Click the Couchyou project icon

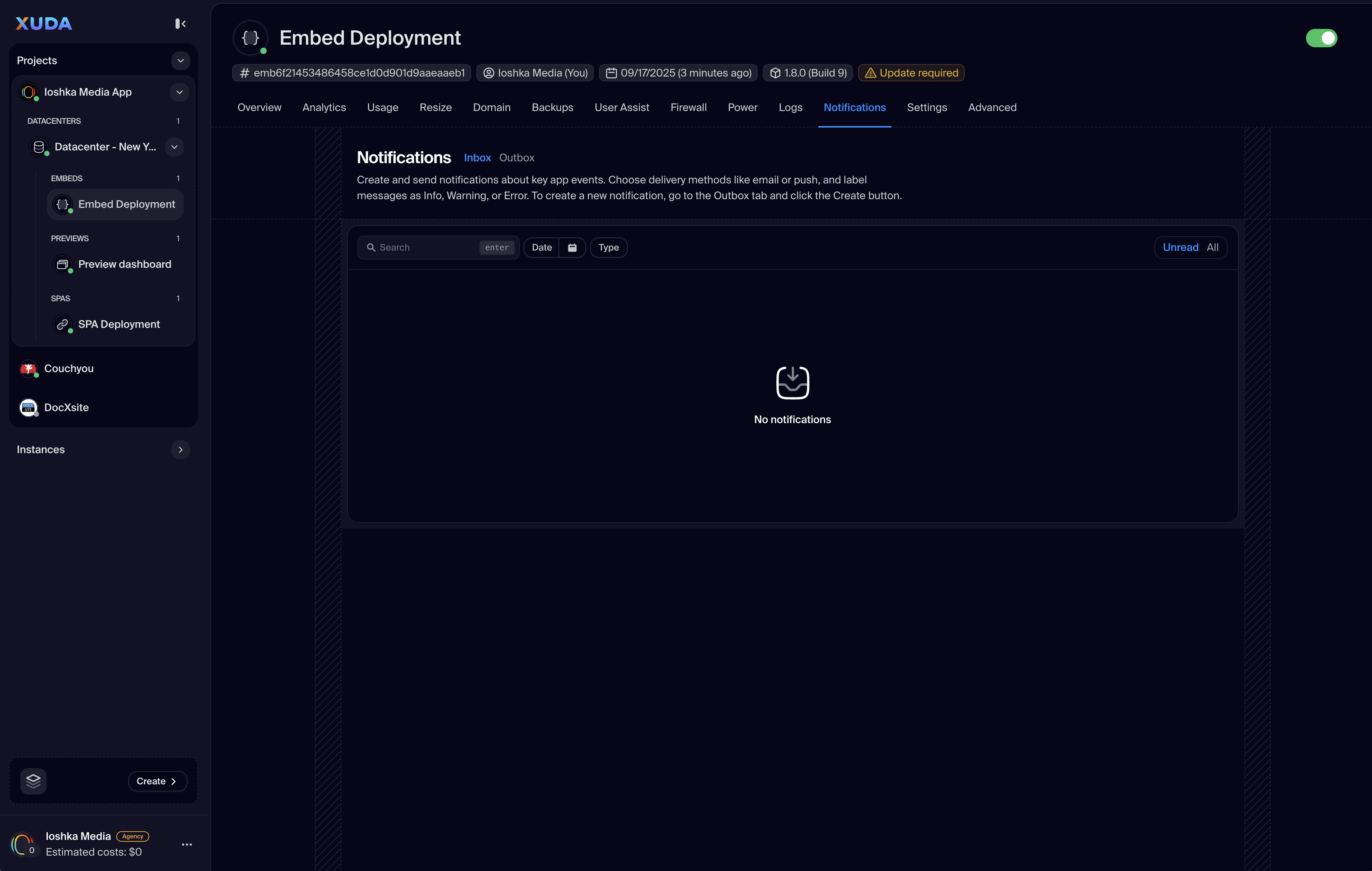(29, 369)
